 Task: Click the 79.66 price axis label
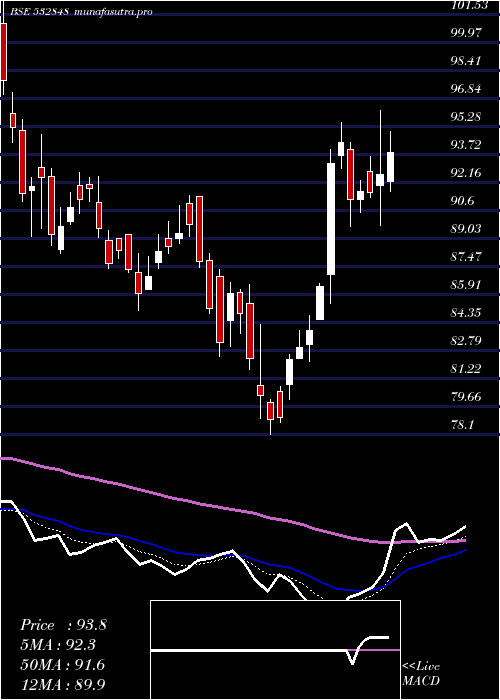click(467, 396)
